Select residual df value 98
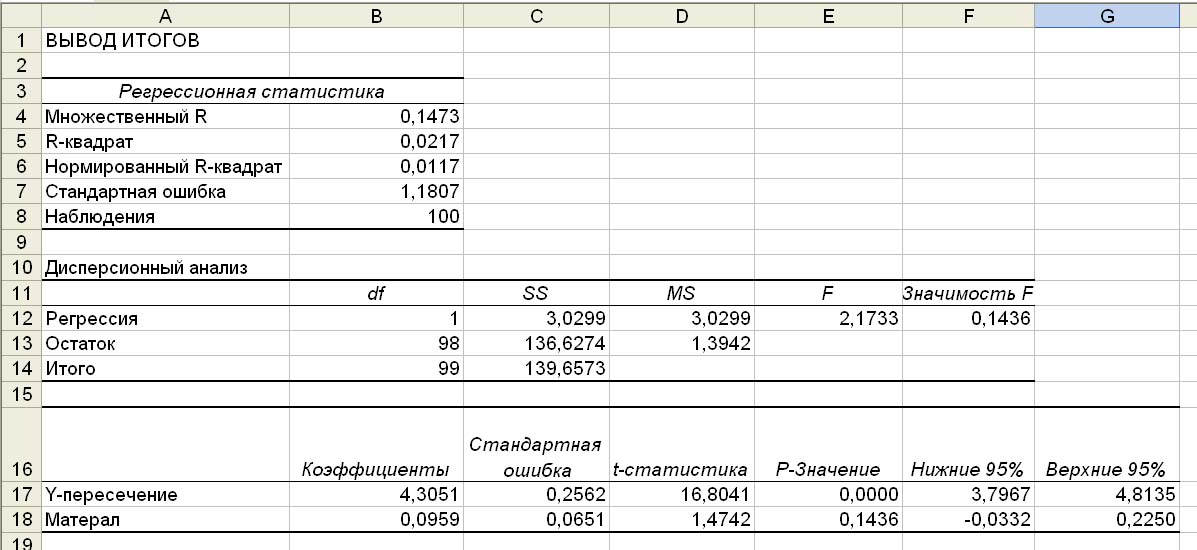Screen dimensions: 1197x550 tap(376, 343)
